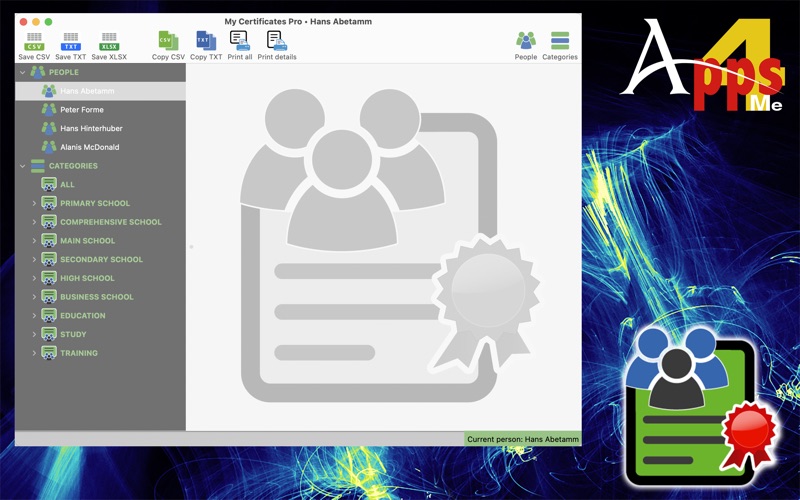
Task: Click the certificate icon beside ALL
Action: tap(49, 184)
